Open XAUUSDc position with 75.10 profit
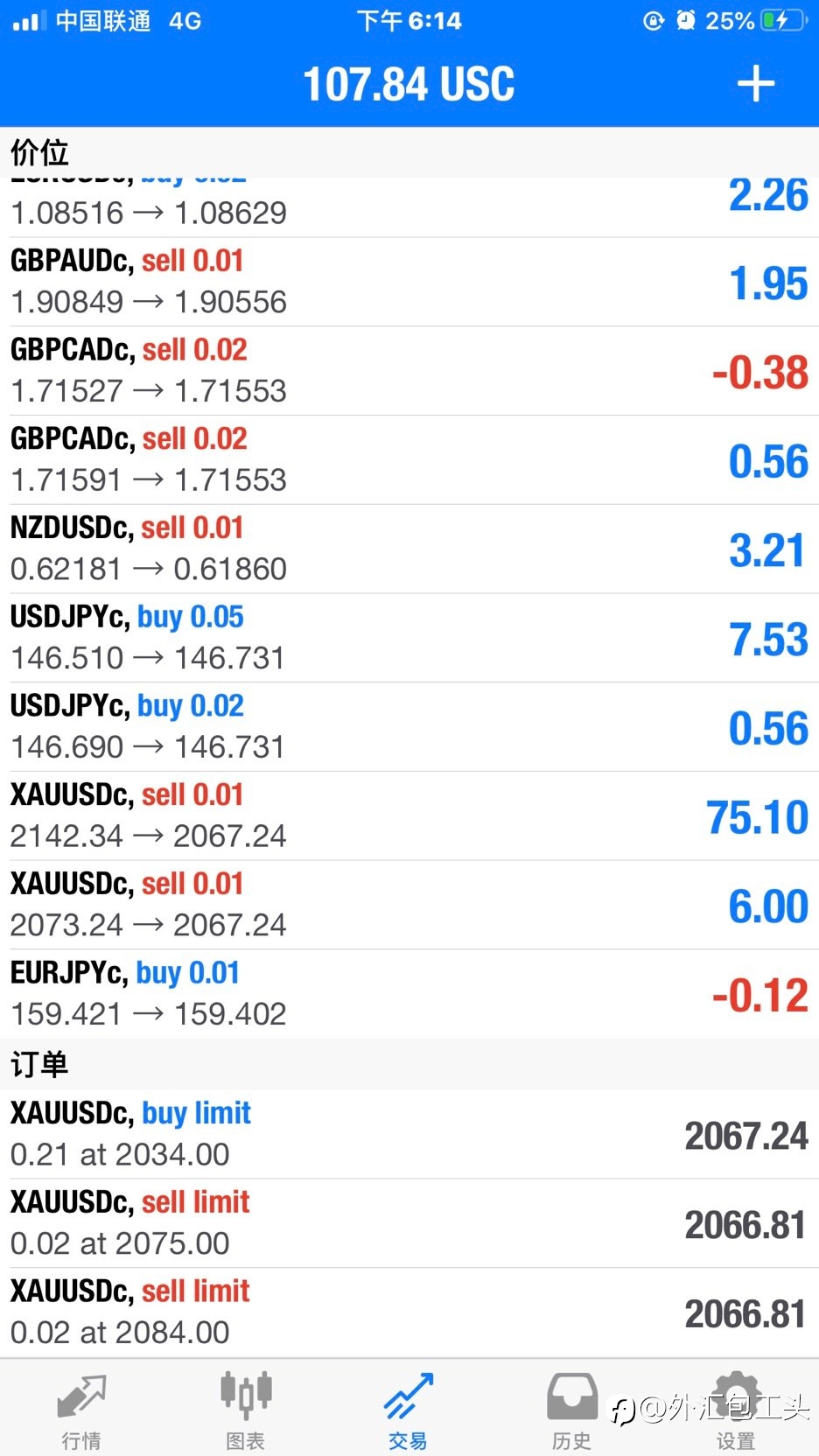Screen dimensions: 819x1456 (409, 816)
